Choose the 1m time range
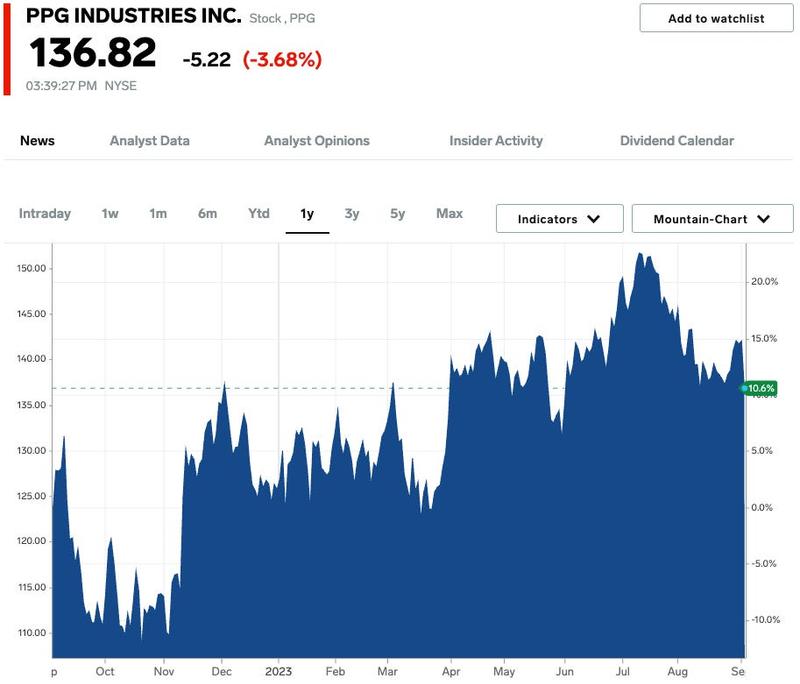The width and height of the screenshot is (800, 684). [x=158, y=214]
